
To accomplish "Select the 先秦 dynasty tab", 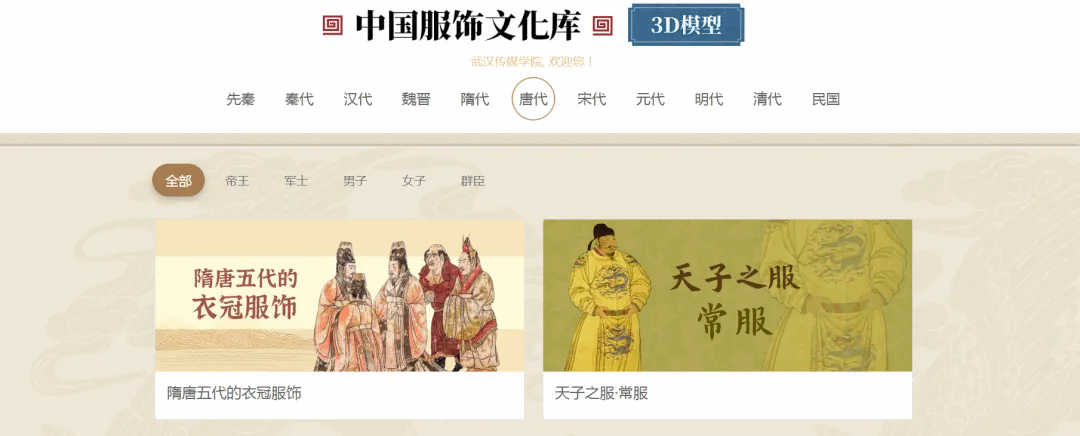I will pos(240,99).
